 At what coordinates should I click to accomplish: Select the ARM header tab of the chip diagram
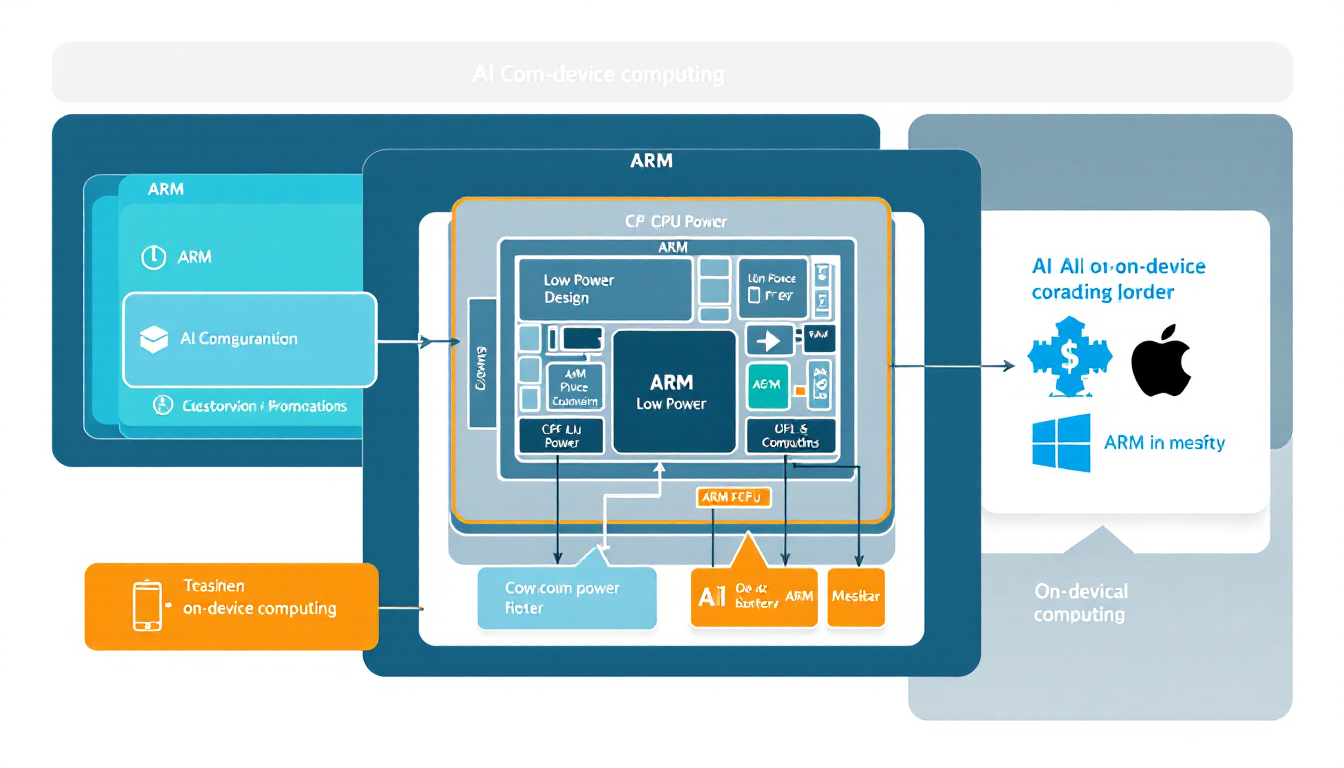click(x=674, y=246)
